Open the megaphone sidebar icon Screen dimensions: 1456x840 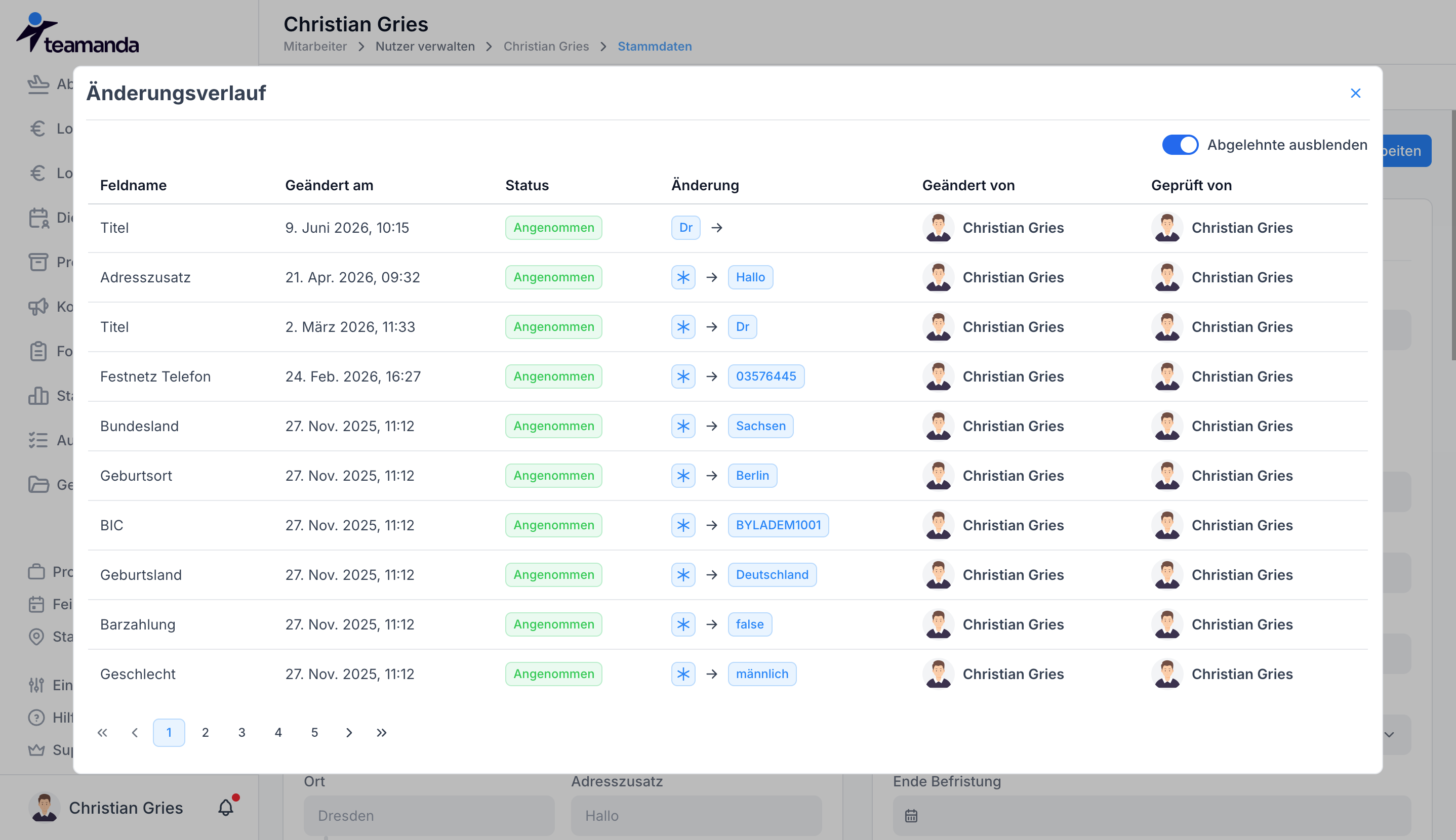pyautogui.click(x=38, y=306)
